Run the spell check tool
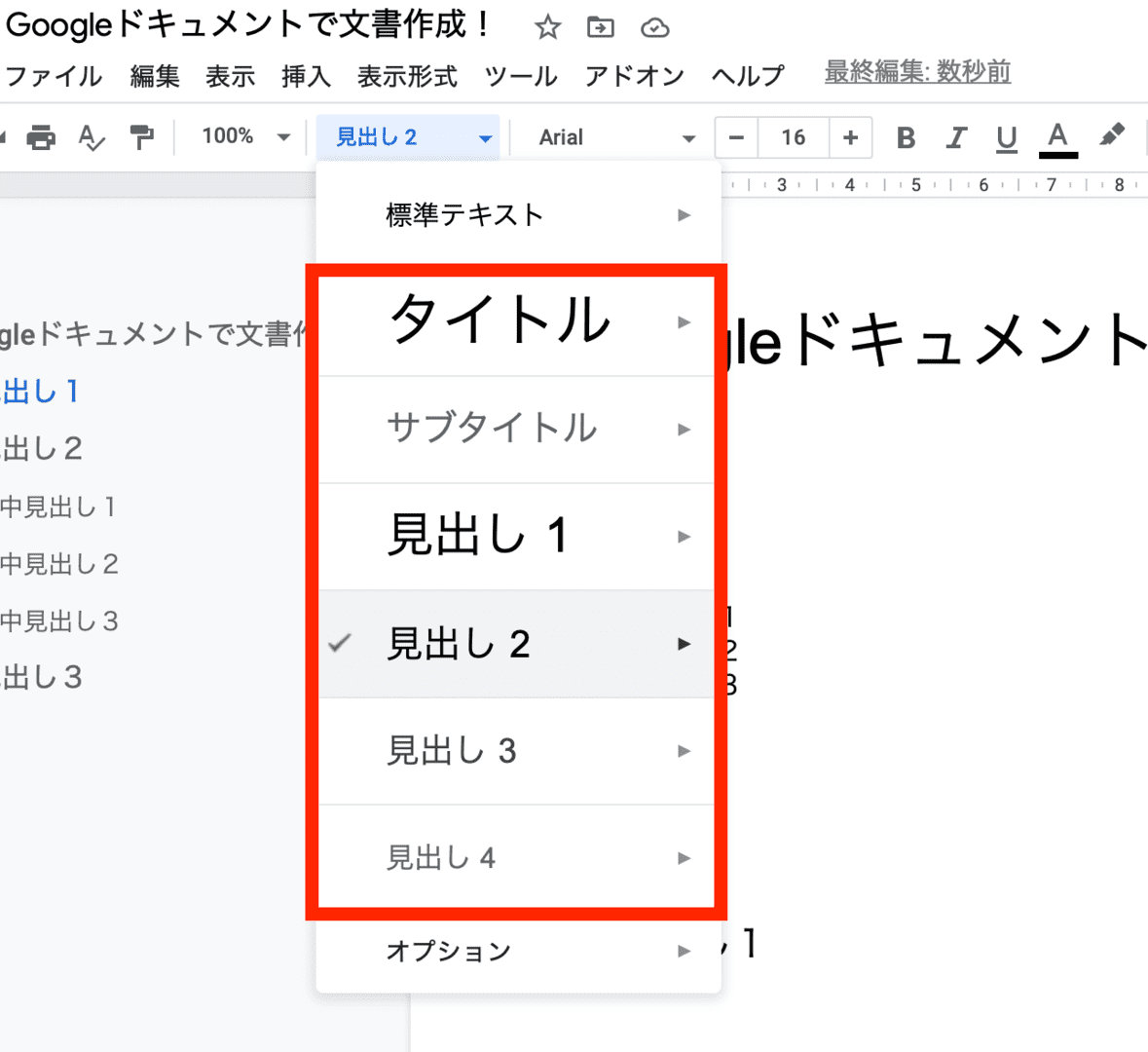Image resolution: width=1148 pixels, height=1052 pixels. 91,137
